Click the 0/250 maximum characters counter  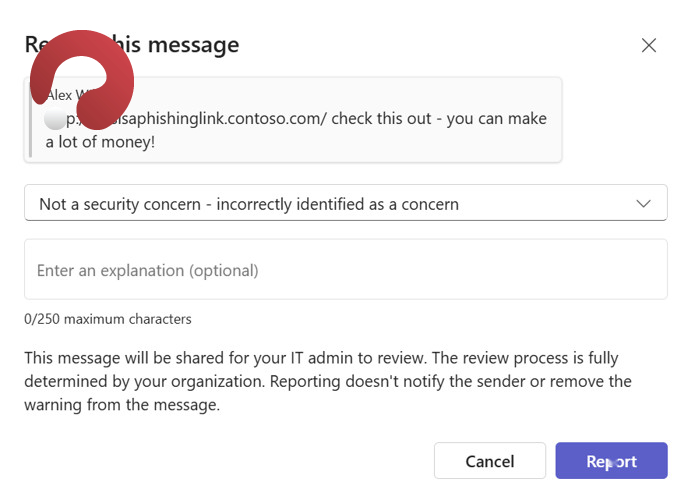point(108,319)
